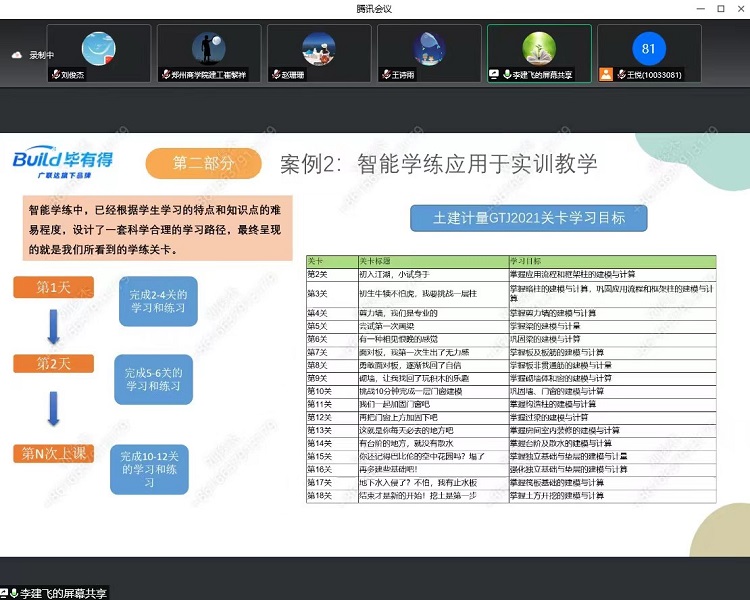
Task: Click 郑州商学院建工崔紫祥's microphone icon
Action: tap(166, 75)
